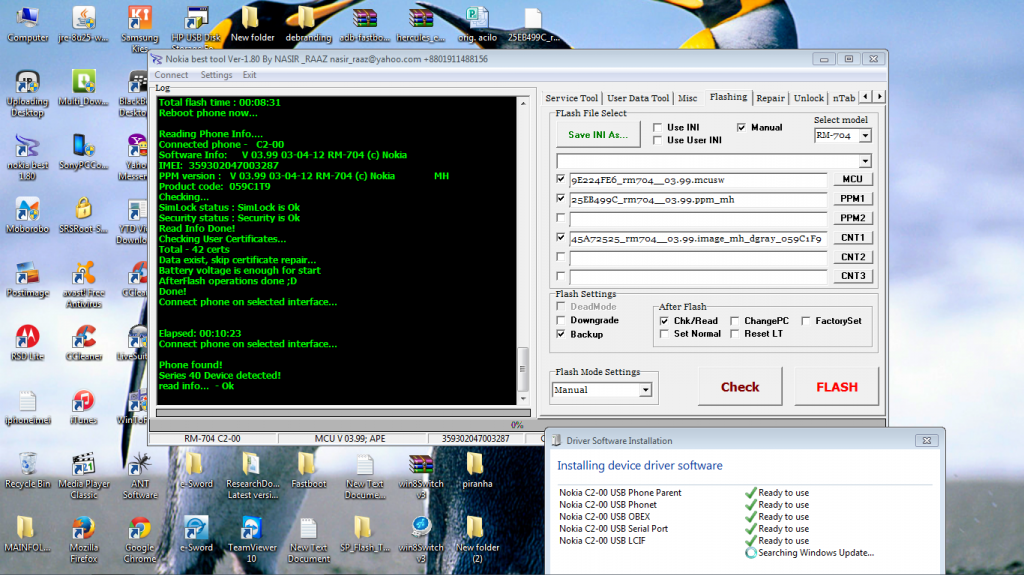Open the Recycle Bin icon
Image resolution: width=1024 pixels, height=575 pixels.
click(x=27, y=464)
